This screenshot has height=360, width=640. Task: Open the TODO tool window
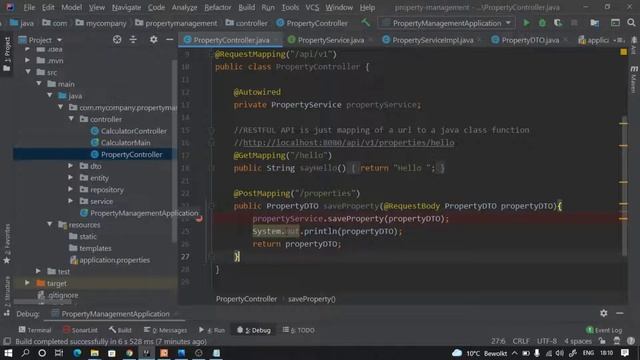pyautogui.click(x=298, y=330)
